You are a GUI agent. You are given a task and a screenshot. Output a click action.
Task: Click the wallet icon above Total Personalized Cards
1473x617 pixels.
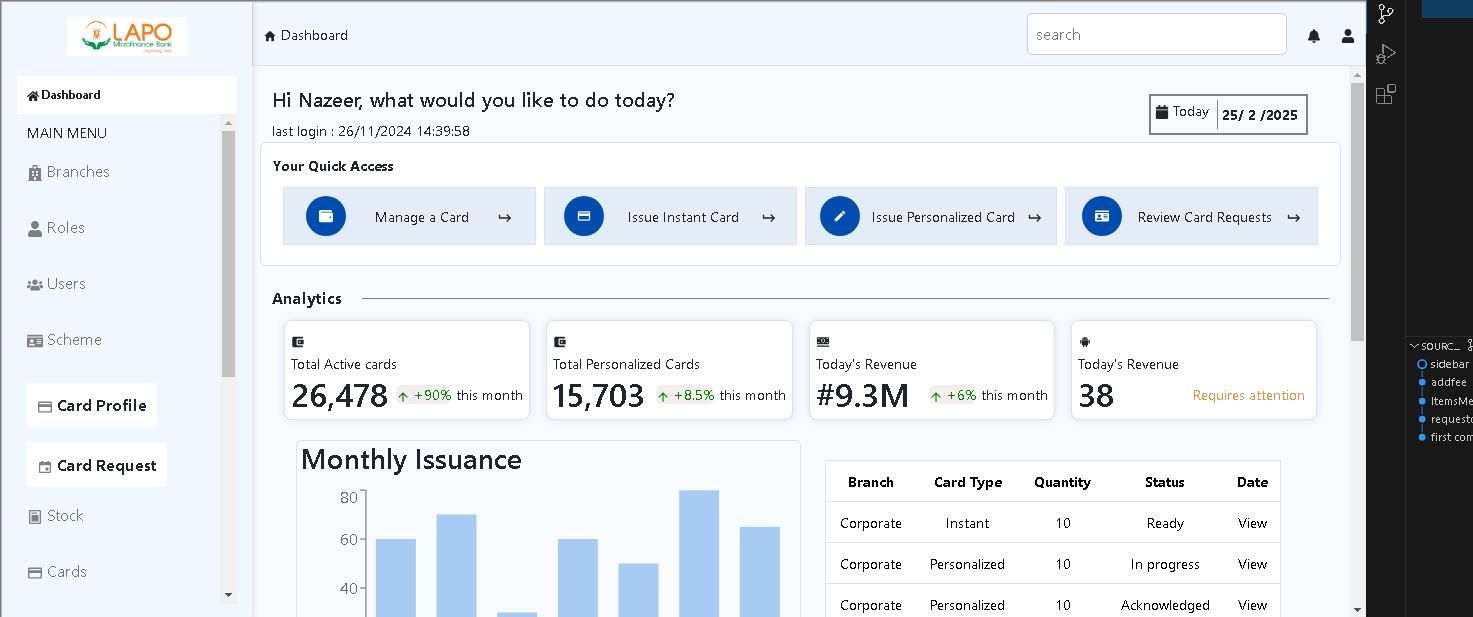(559, 342)
